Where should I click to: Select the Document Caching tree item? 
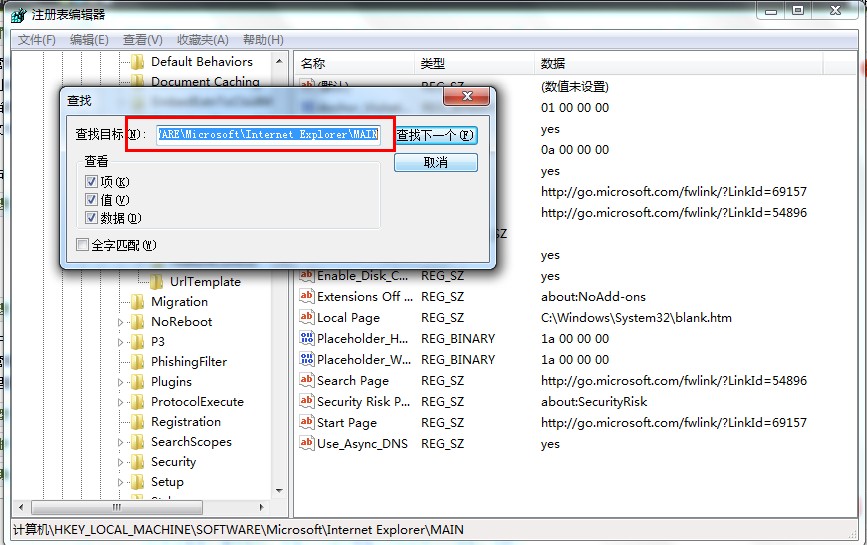click(205, 81)
